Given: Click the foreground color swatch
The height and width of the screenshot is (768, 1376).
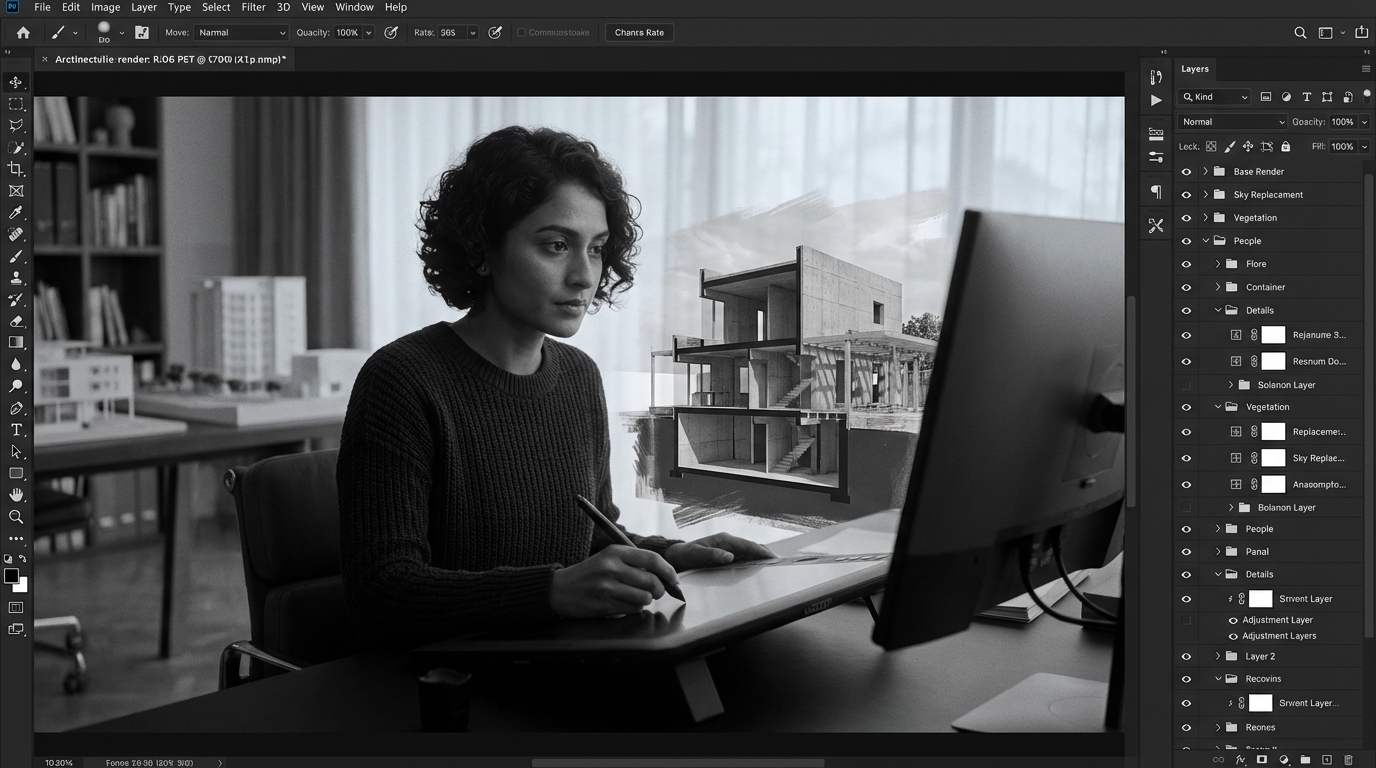Looking at the screenshot, I should [11, 577].
